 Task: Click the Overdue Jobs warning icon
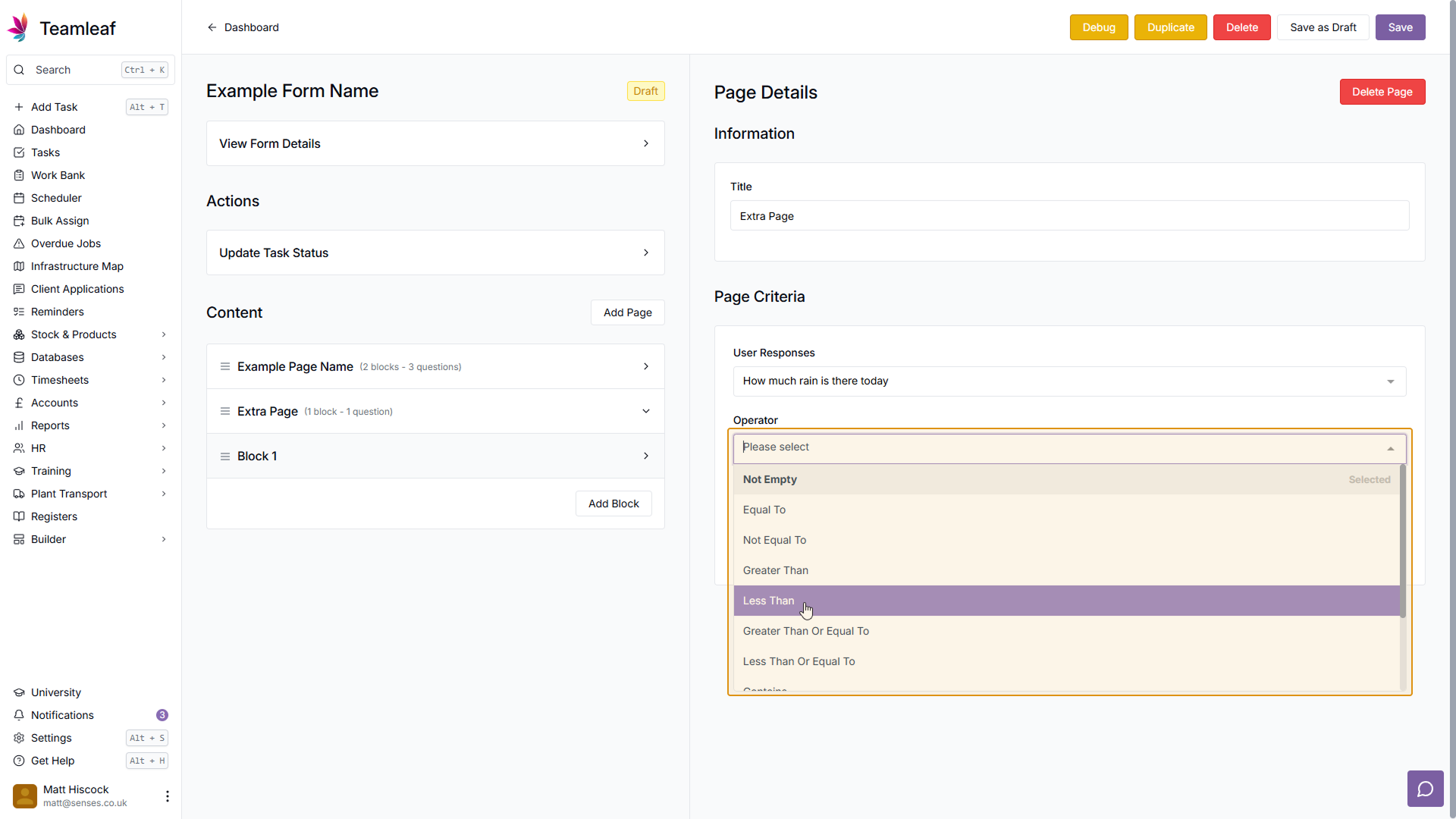(x=19, y=243)
